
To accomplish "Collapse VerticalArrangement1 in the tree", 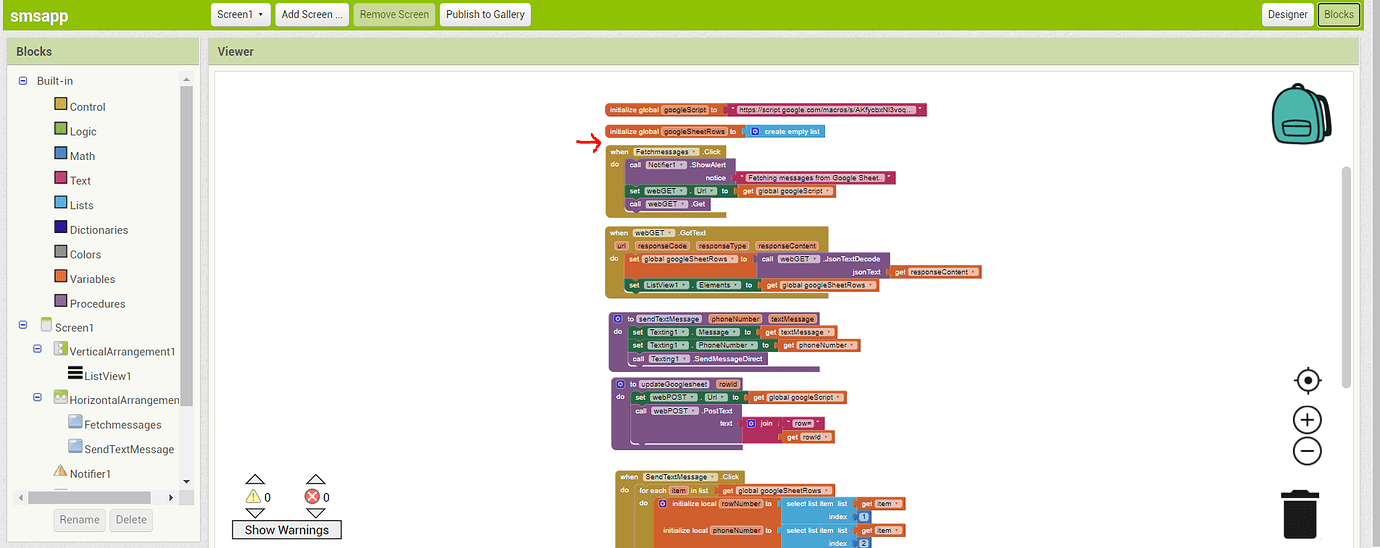I will [37, 350].
